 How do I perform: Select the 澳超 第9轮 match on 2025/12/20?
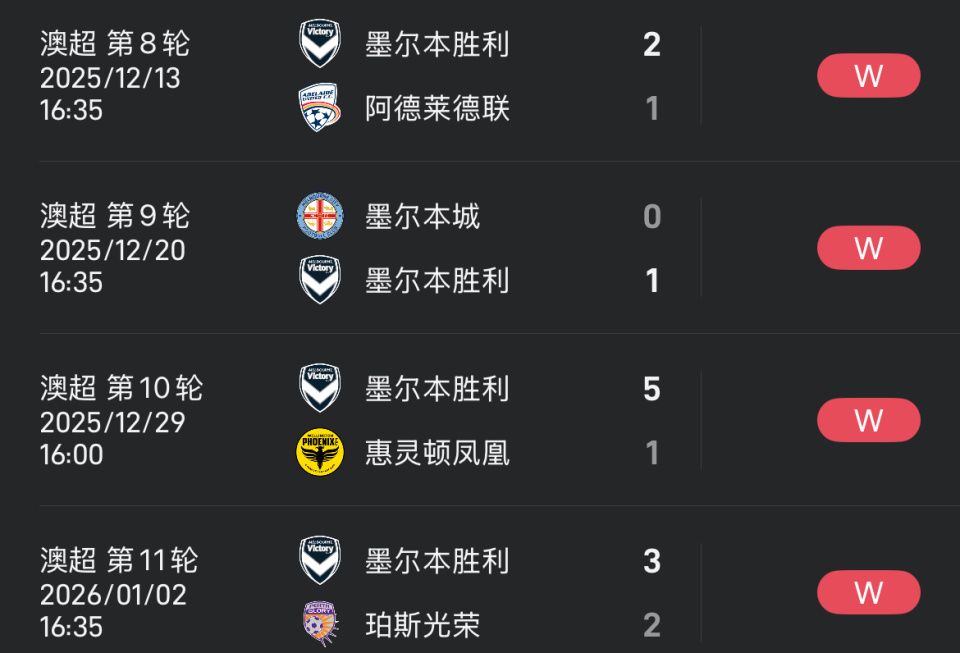tap(114, 248)
